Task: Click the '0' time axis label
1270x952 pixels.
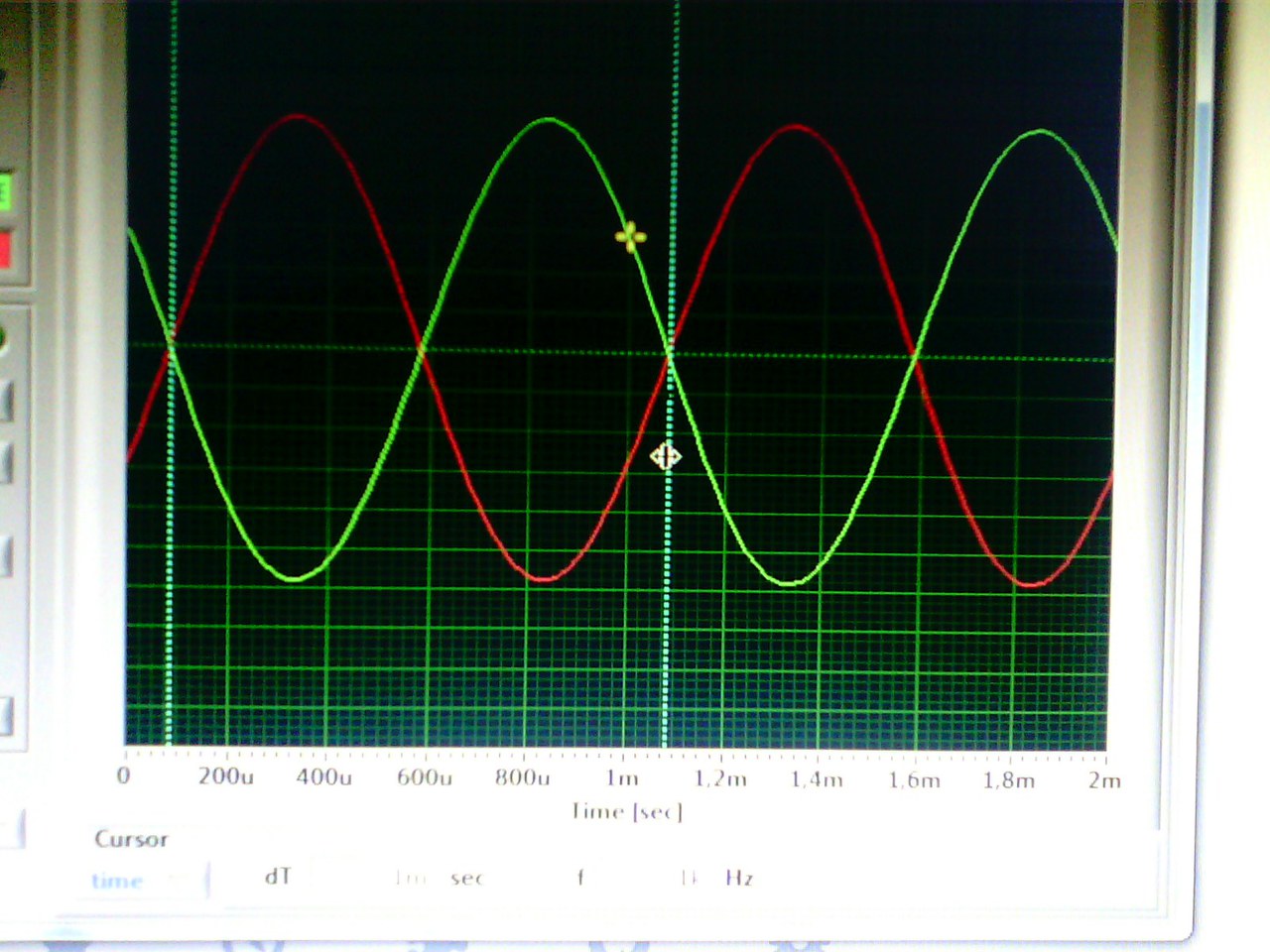Action: [124, 775]
